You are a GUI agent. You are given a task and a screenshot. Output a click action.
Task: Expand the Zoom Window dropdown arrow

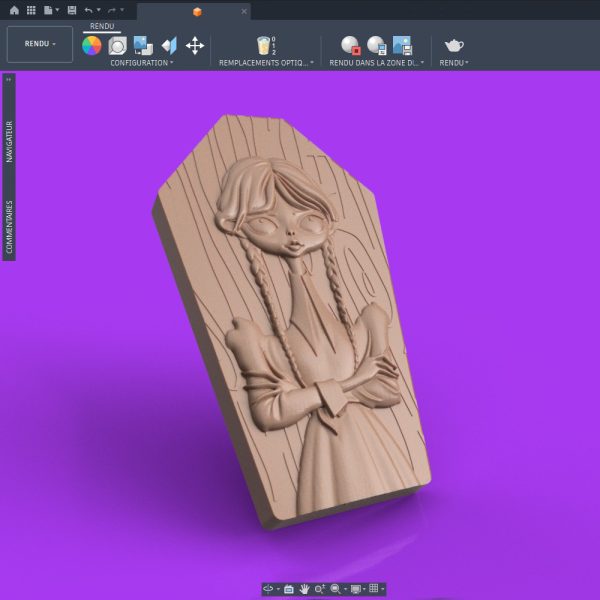click(345, 589)
